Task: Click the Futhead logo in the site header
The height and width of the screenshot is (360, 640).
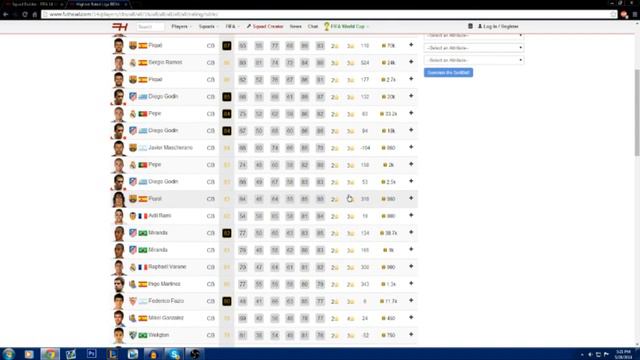Action: 120,27
